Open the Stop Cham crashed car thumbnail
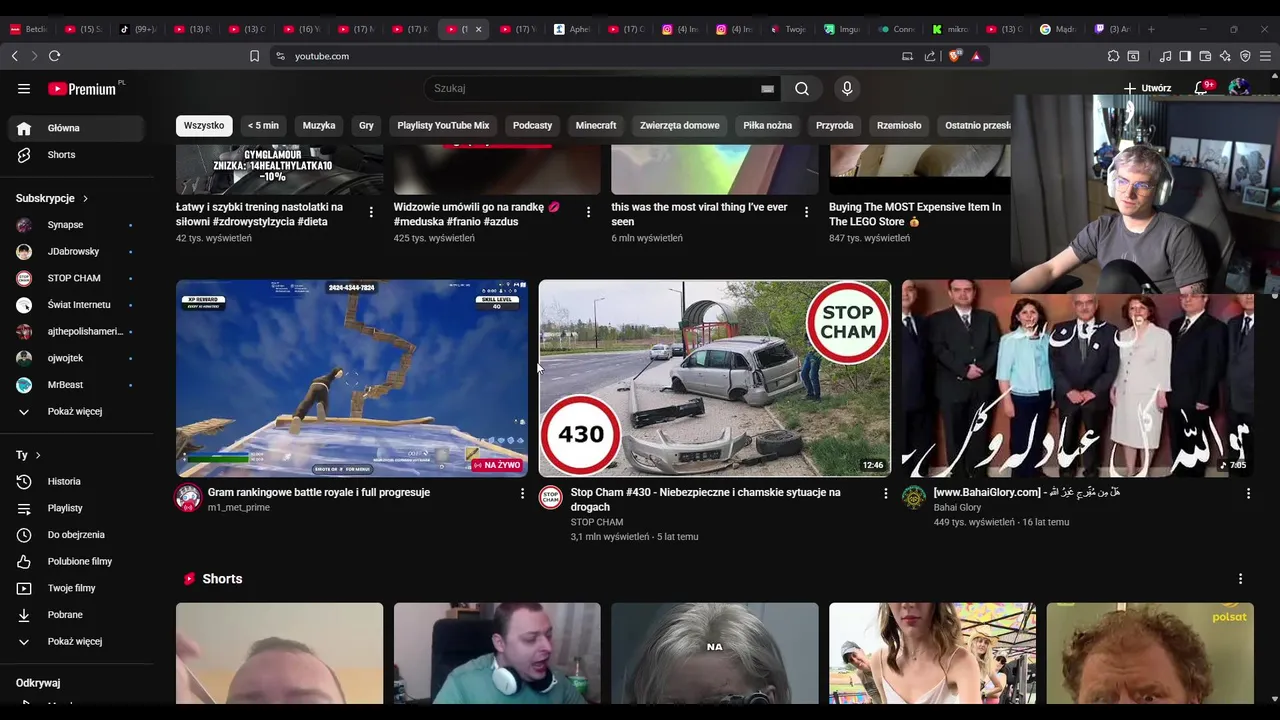Image resolution: width=1280 pixels, height=720 pixels. coord(715,378)
